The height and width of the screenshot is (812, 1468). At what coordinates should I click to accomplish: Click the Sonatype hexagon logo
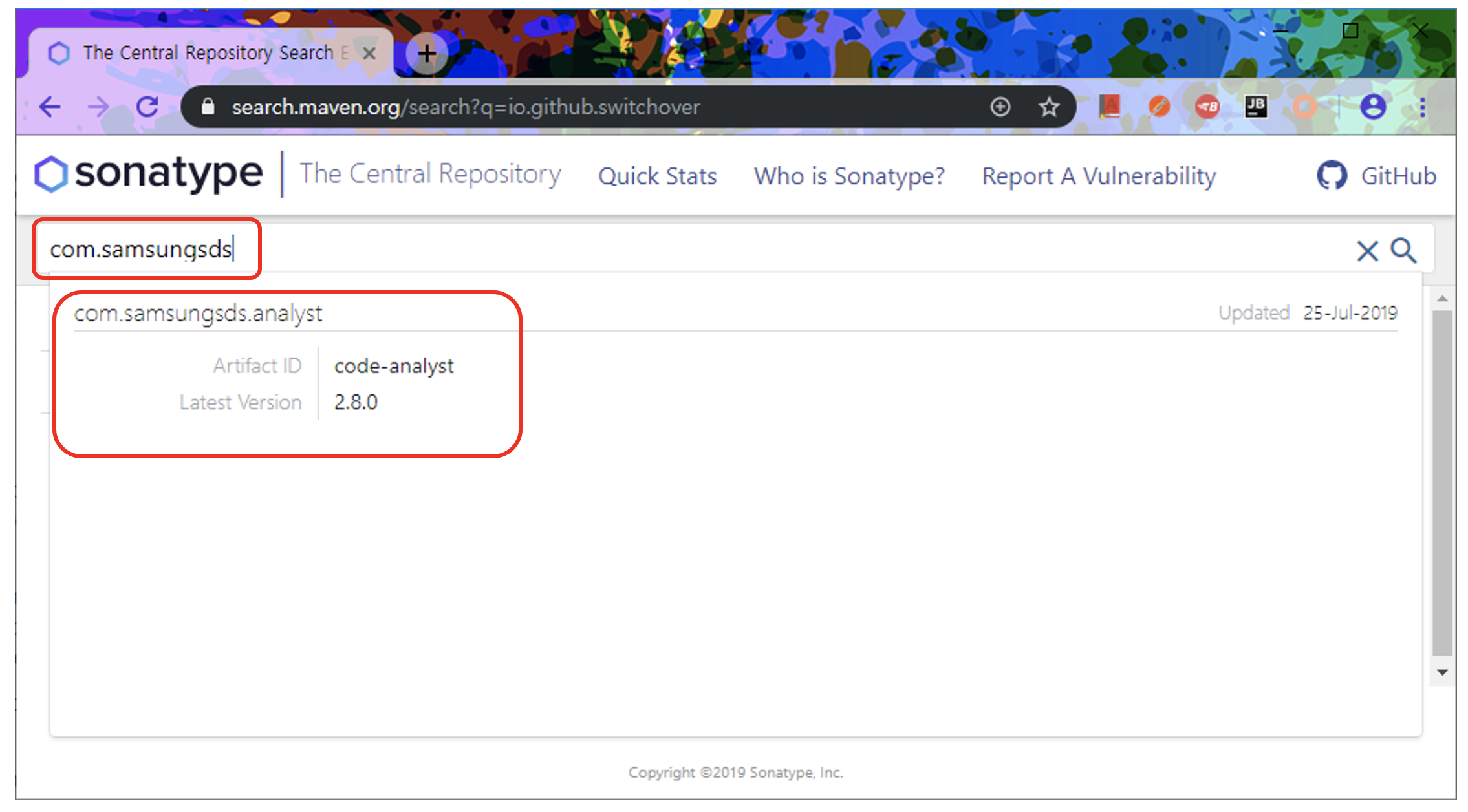[x=50, y=174]
